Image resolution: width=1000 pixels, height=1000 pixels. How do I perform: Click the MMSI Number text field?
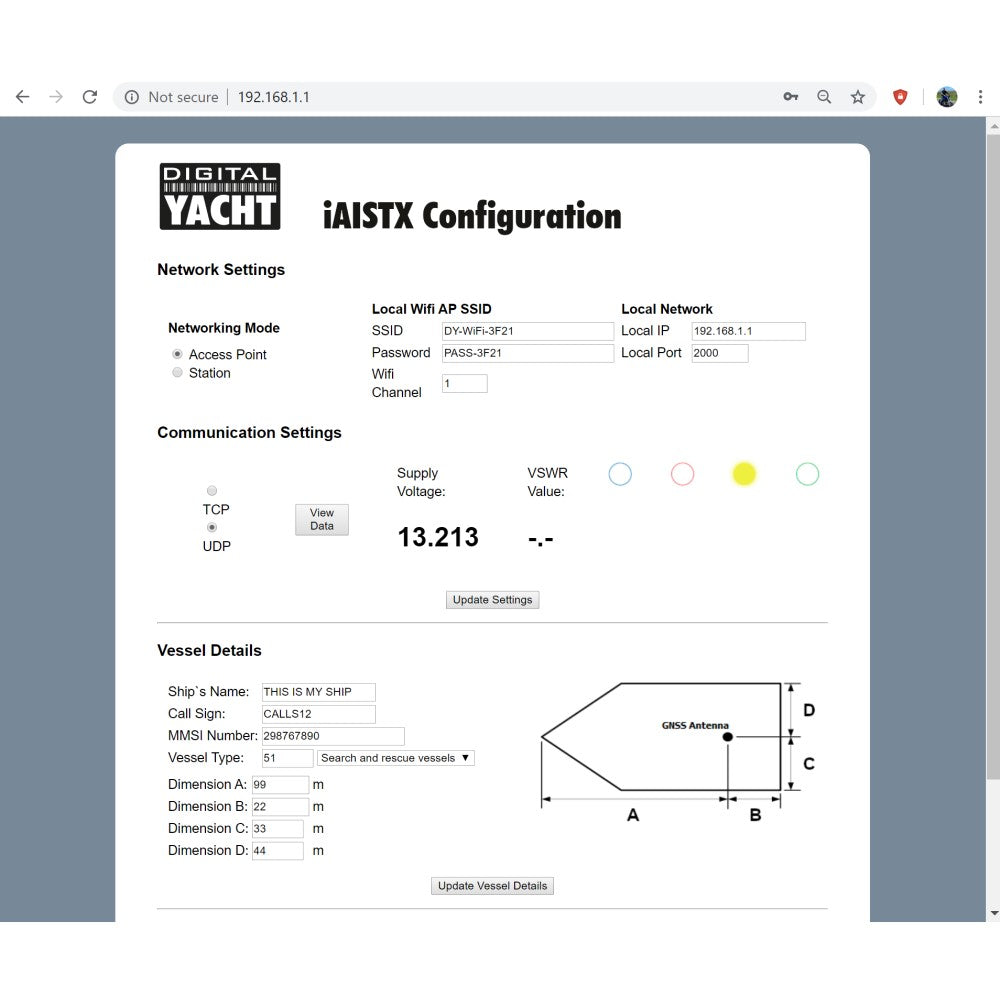[x=332, y=736]
